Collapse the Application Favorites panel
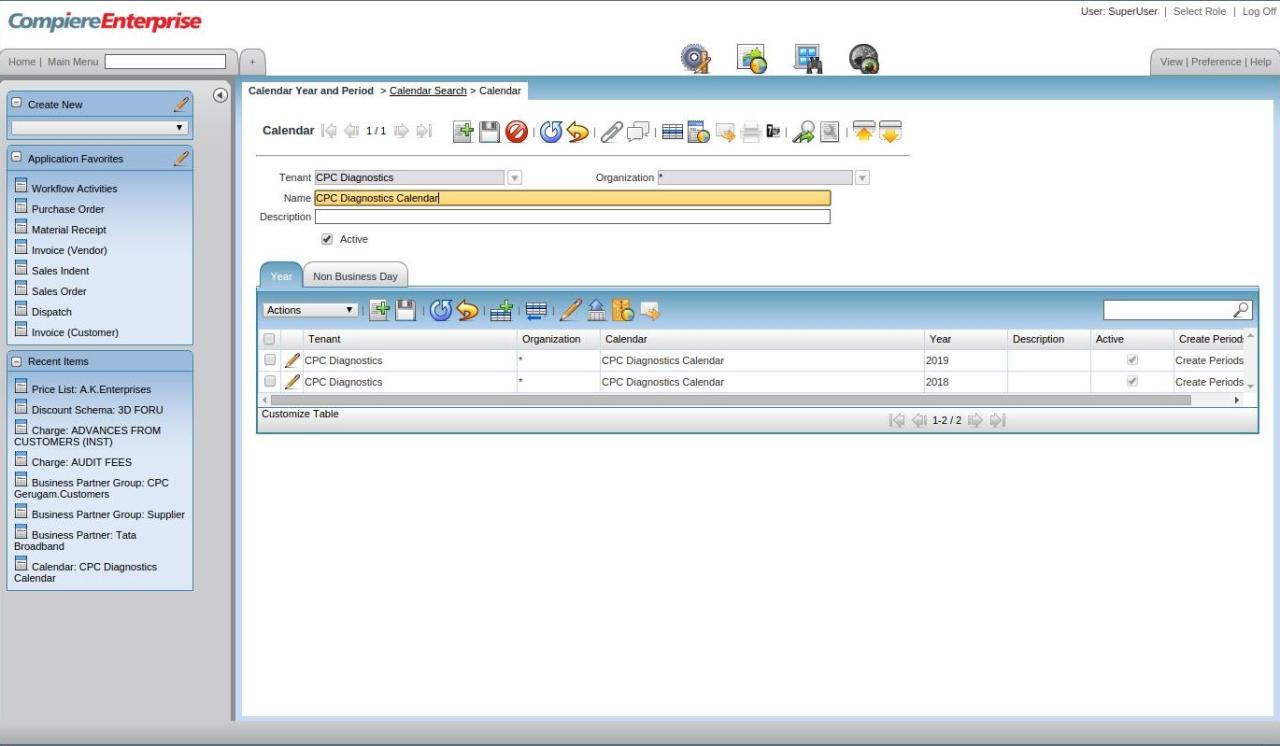This screenshot has width=1280, height=746. [x=16, y=158]
